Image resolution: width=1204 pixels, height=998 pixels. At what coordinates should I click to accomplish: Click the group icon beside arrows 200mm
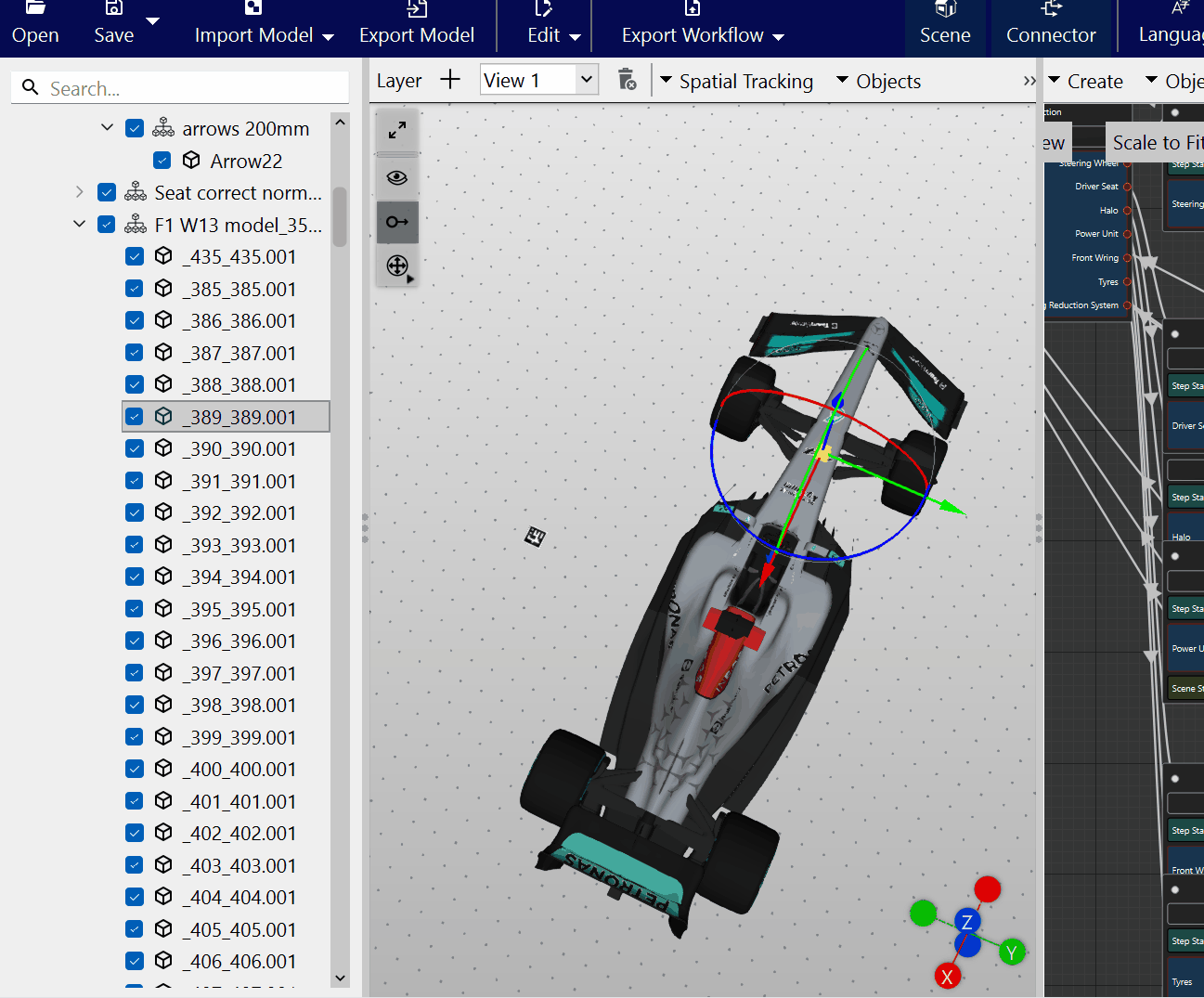pyautogui.click(x=163, y=127)
